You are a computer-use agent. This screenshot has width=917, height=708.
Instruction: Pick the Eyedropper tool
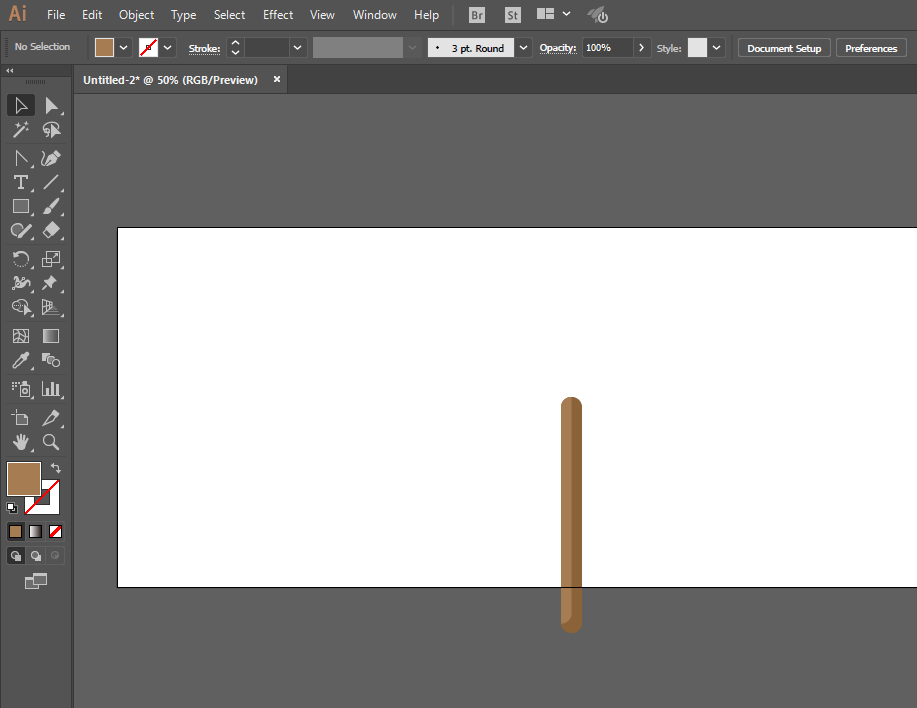tap(20, 361)
